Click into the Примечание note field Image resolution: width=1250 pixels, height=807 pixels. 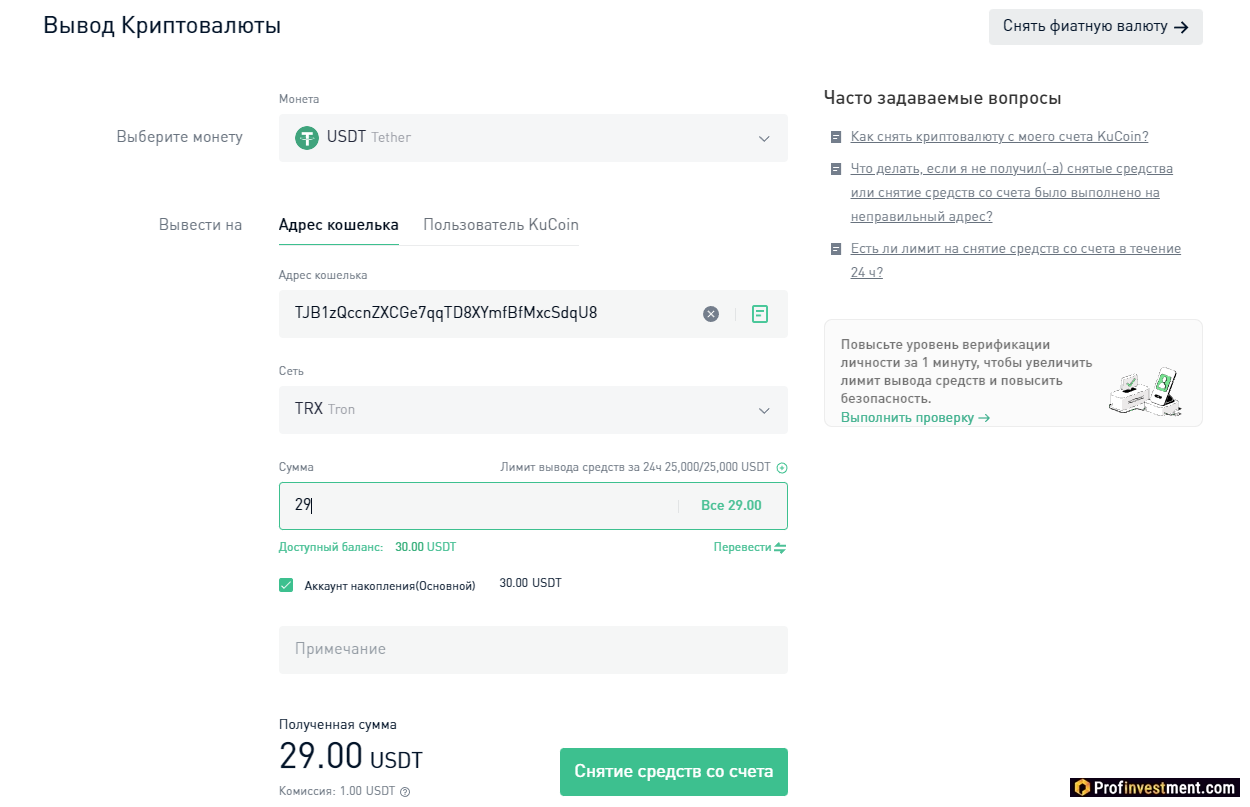[x=533, y=650]
